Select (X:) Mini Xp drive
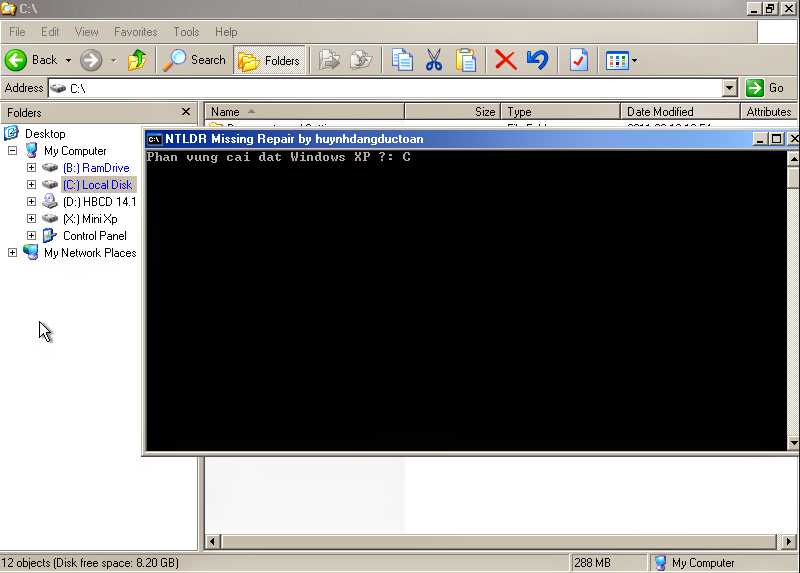 pyautogui.click(x=90, y=218)
